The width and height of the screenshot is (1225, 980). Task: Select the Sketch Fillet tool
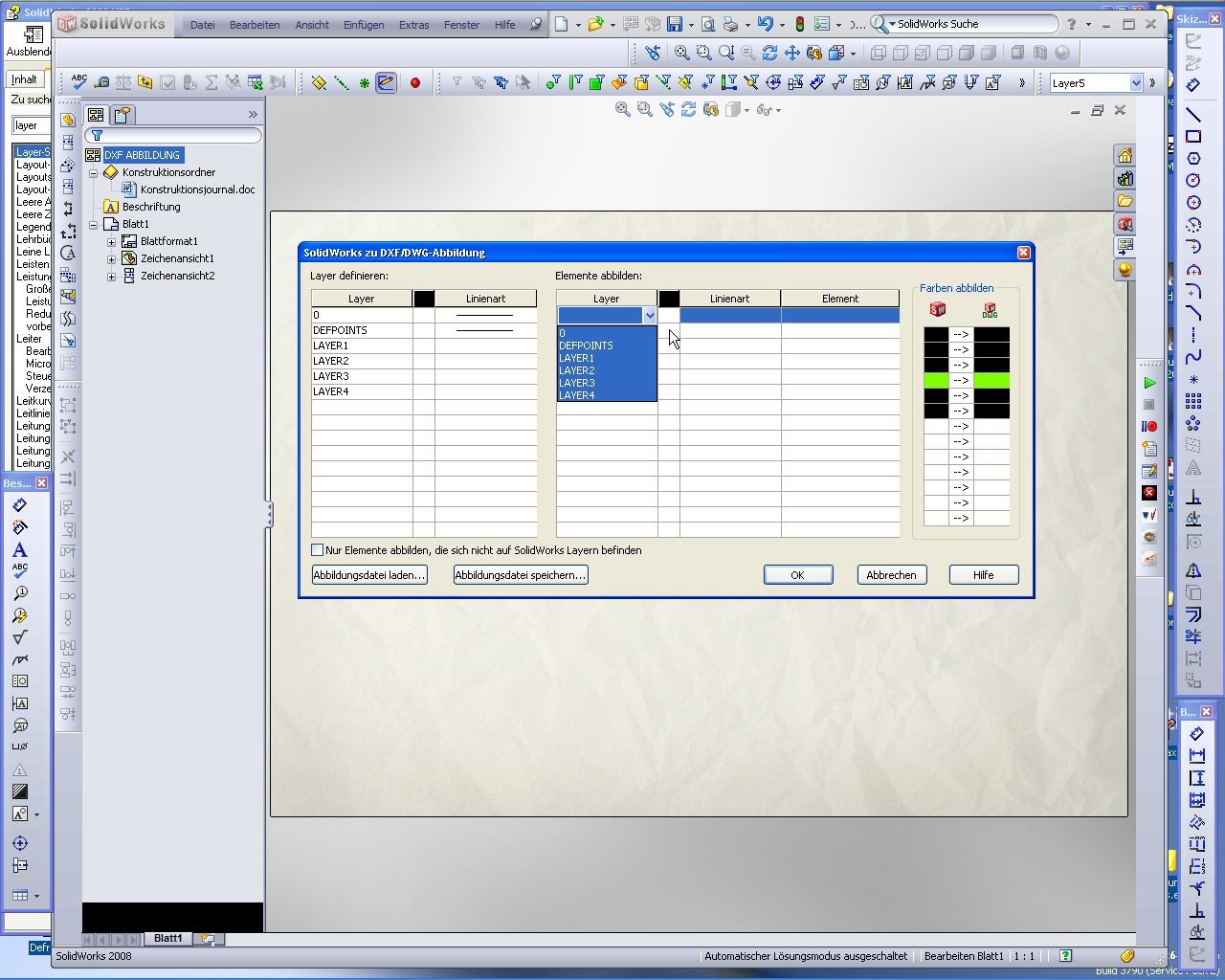click(1193, 290)
